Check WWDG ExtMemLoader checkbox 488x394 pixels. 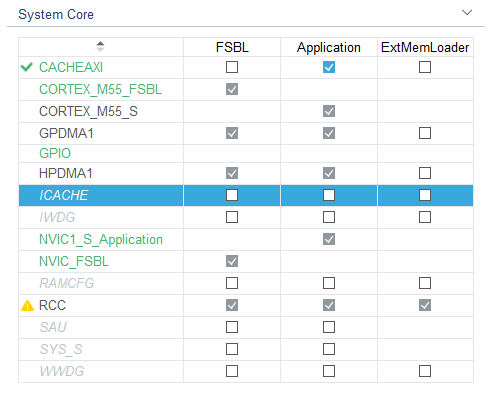coord(425,371)
